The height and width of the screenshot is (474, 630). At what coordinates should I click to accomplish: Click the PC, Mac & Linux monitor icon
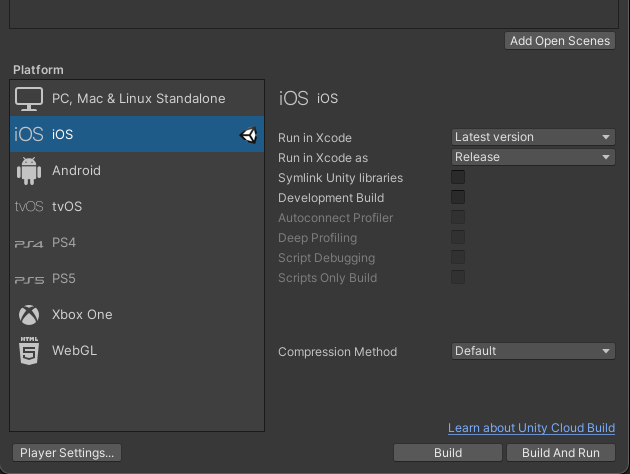coord(29,99)
